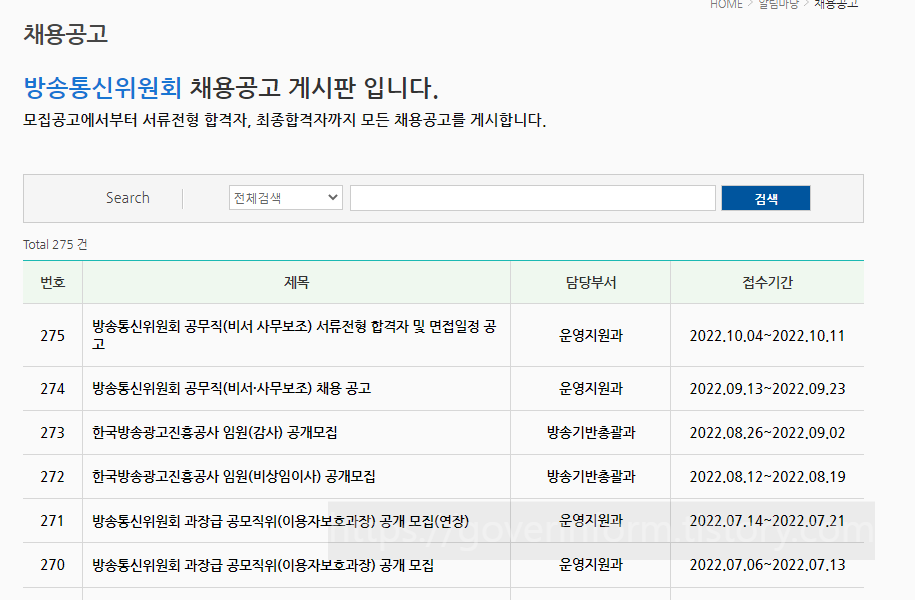Open post 275 서류전형 합격자 및 면접일정 공고
The height and width of the screenshot is (600, 915).
(x=294, y=335)
